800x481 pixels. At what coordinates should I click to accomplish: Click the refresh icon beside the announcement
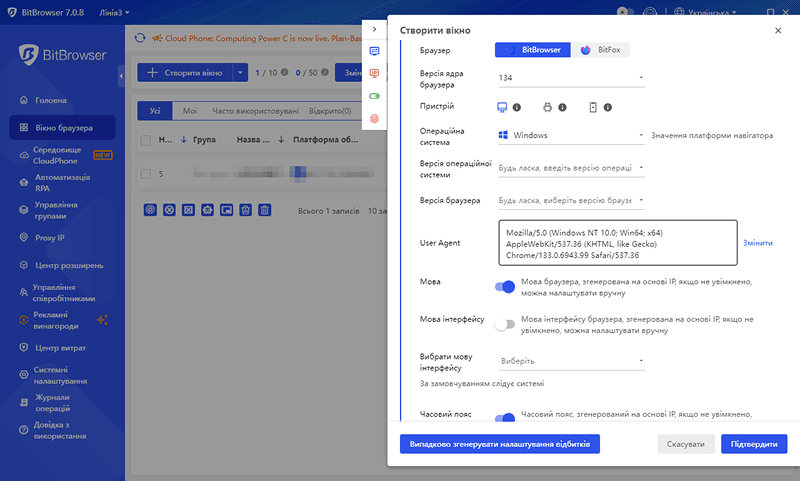pyautogui.click(x=140, y=37)
